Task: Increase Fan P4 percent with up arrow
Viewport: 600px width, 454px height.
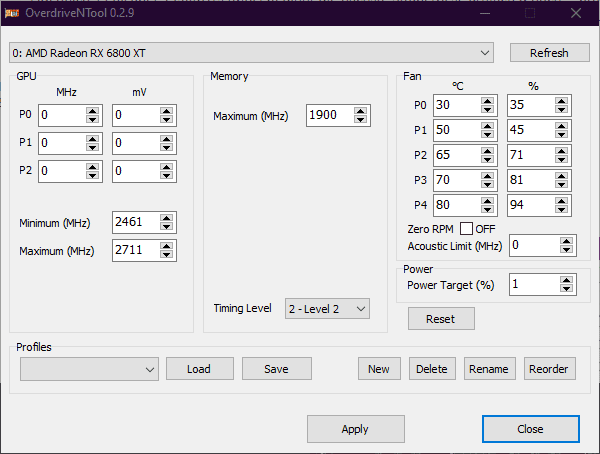Action: coord(561,201)
